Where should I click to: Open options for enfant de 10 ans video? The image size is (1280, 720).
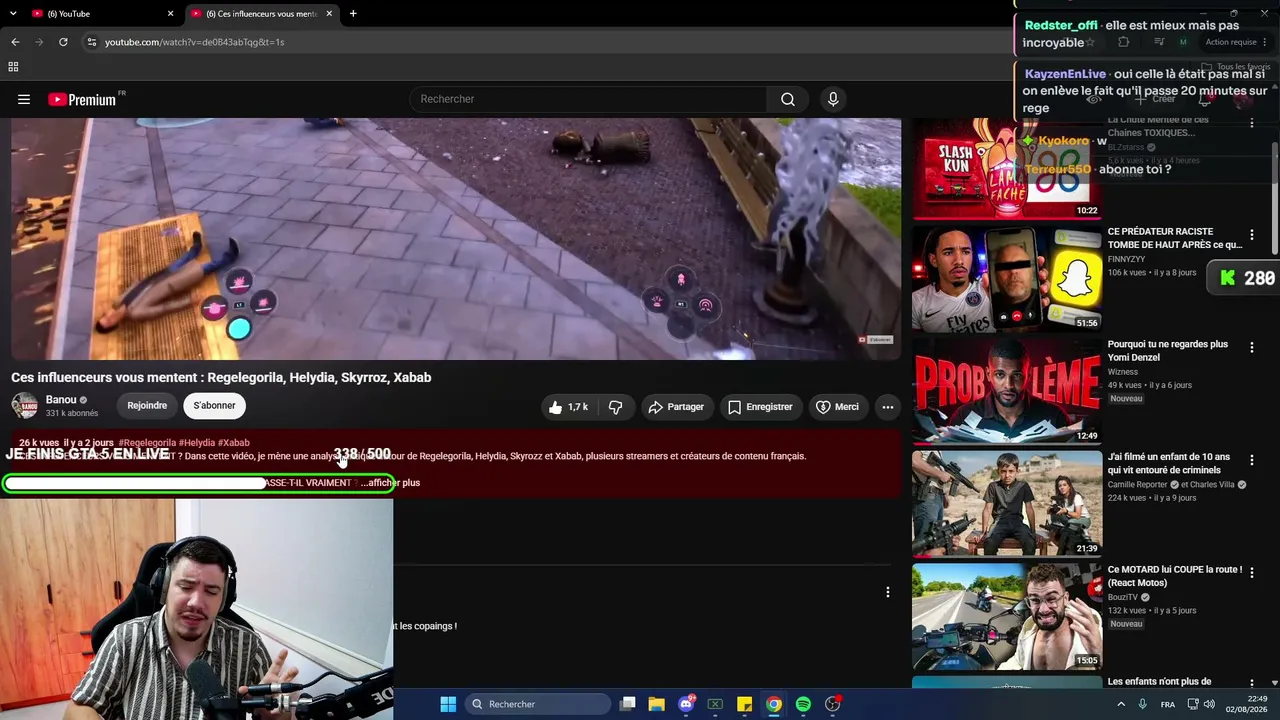tap(1251, 460)
